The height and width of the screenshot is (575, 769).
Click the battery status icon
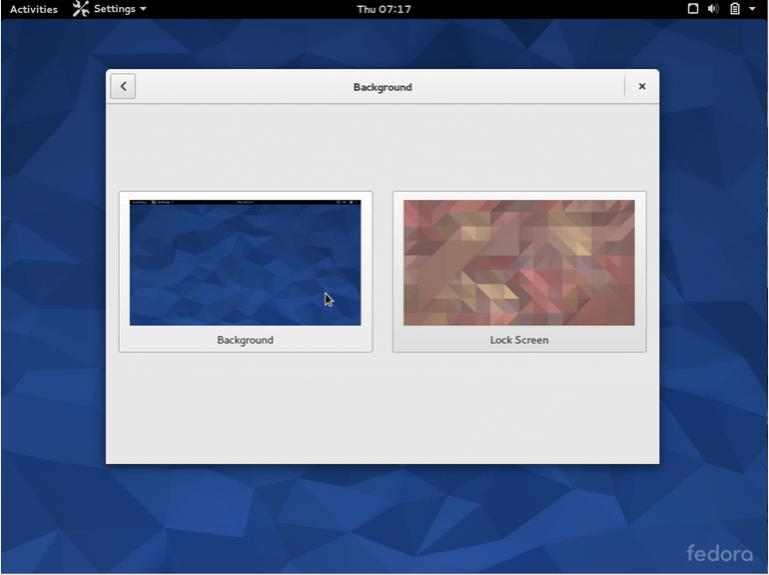734,9
